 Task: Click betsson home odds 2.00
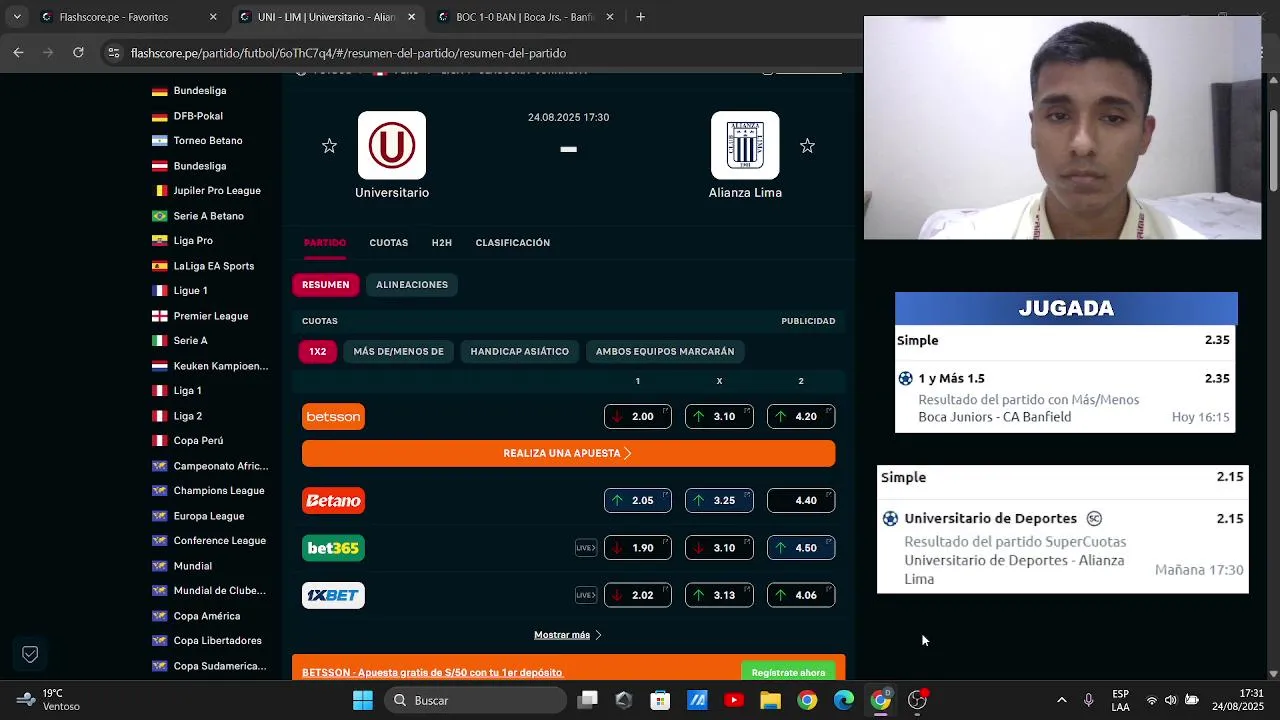tap(638, 417)
